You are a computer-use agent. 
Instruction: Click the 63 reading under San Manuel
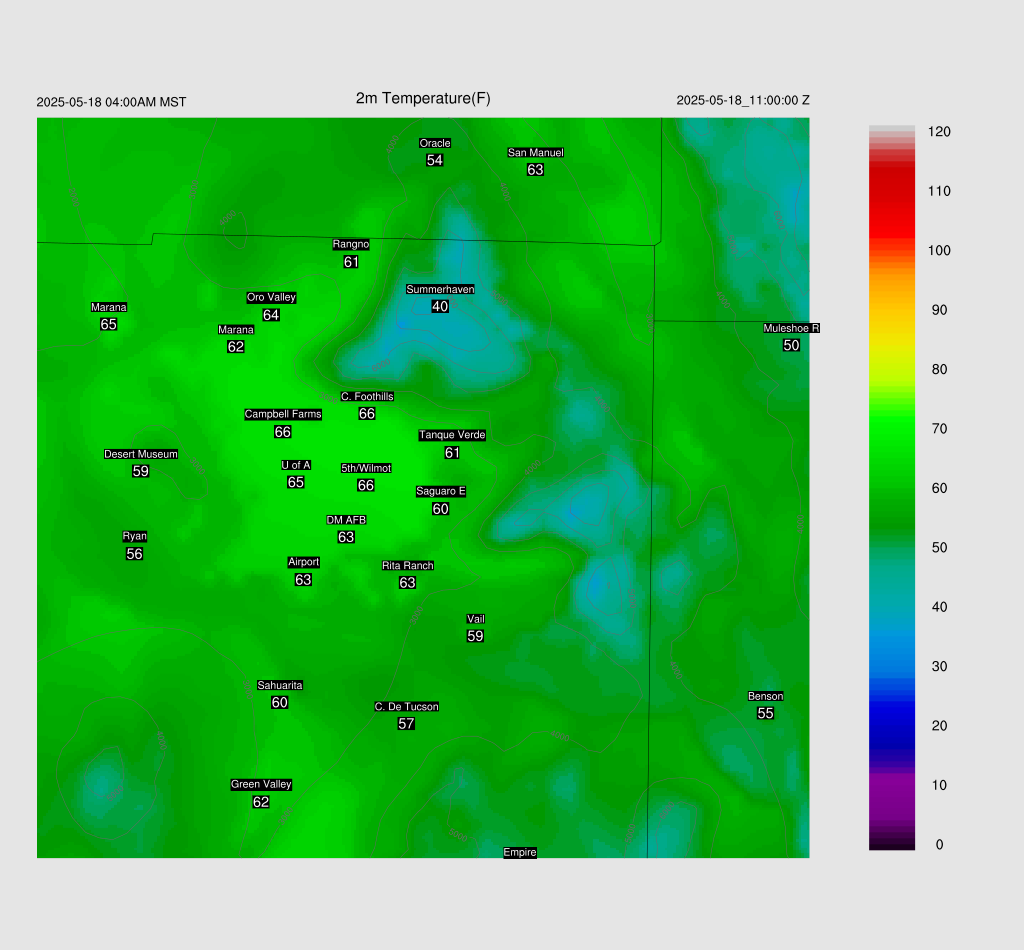pyautogui.click(x=536, y=170)
